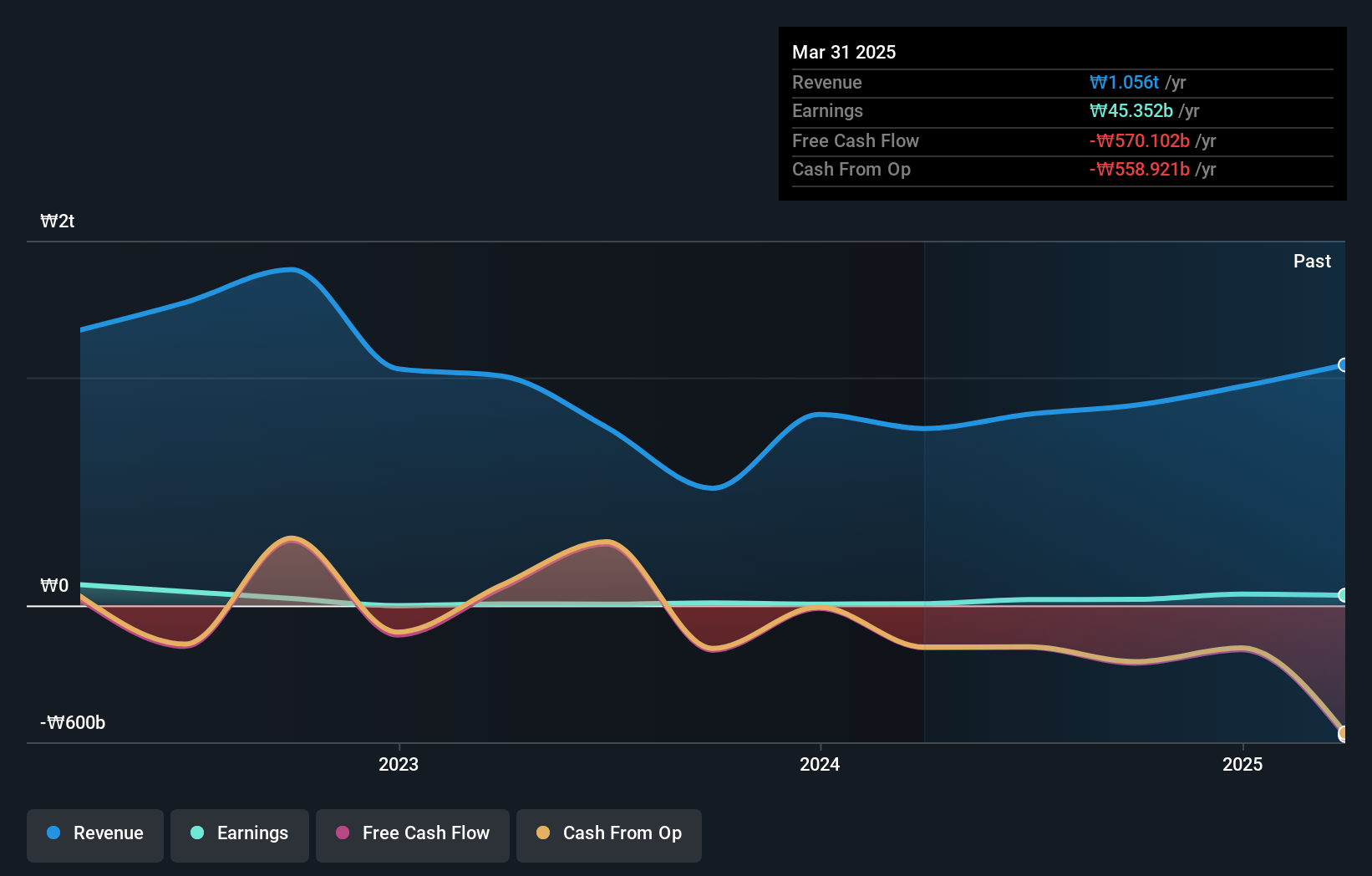Click the 2023 x-axis label
The image size is (1372, 876).
[399, 764]
